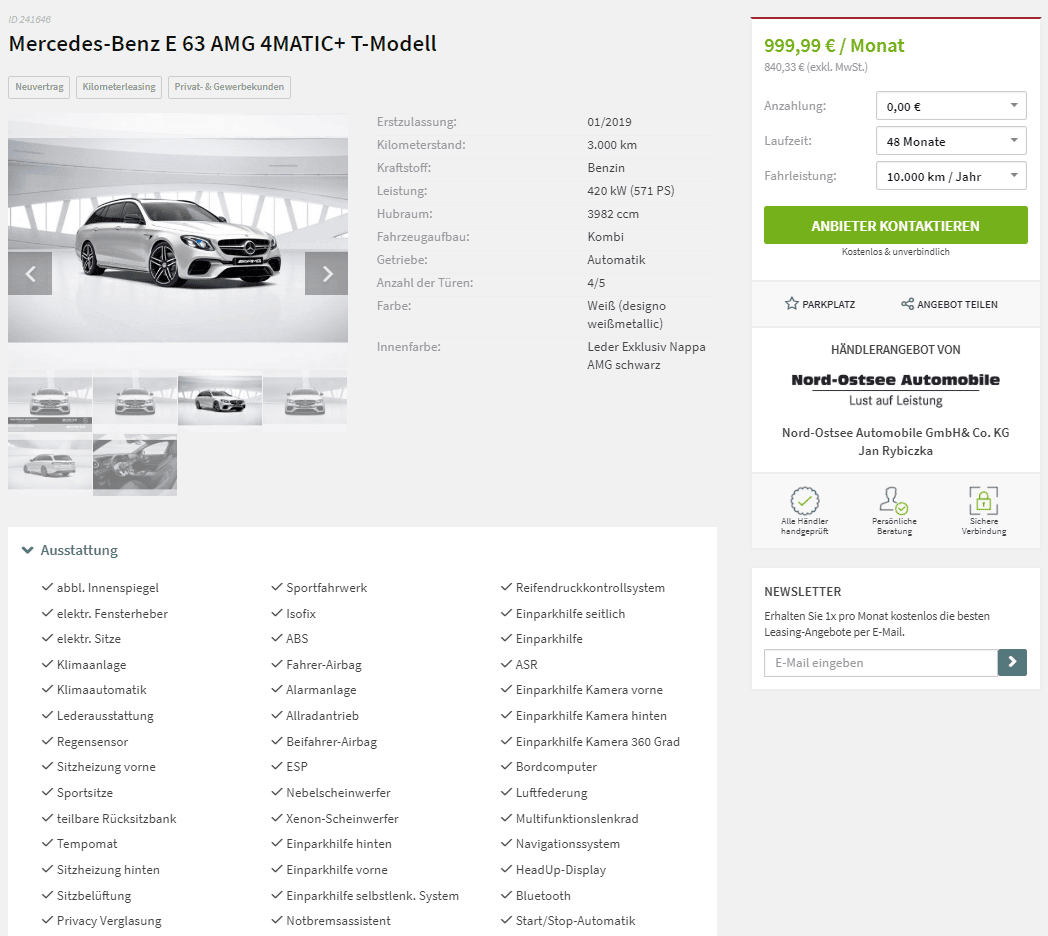Click the Reifendruckkontrollsystem feature entry
1048x936 pixels.
click(590, 588)
